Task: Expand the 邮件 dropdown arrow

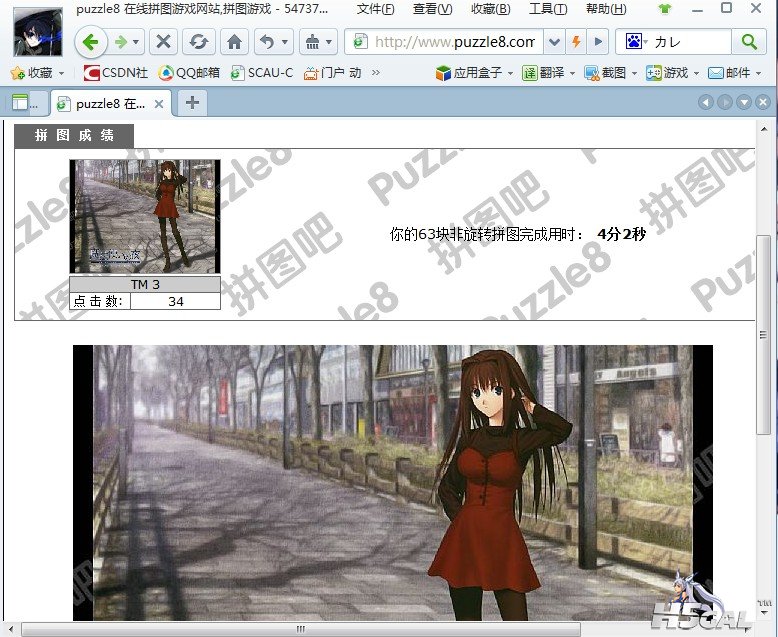Action: click(758, 73)
